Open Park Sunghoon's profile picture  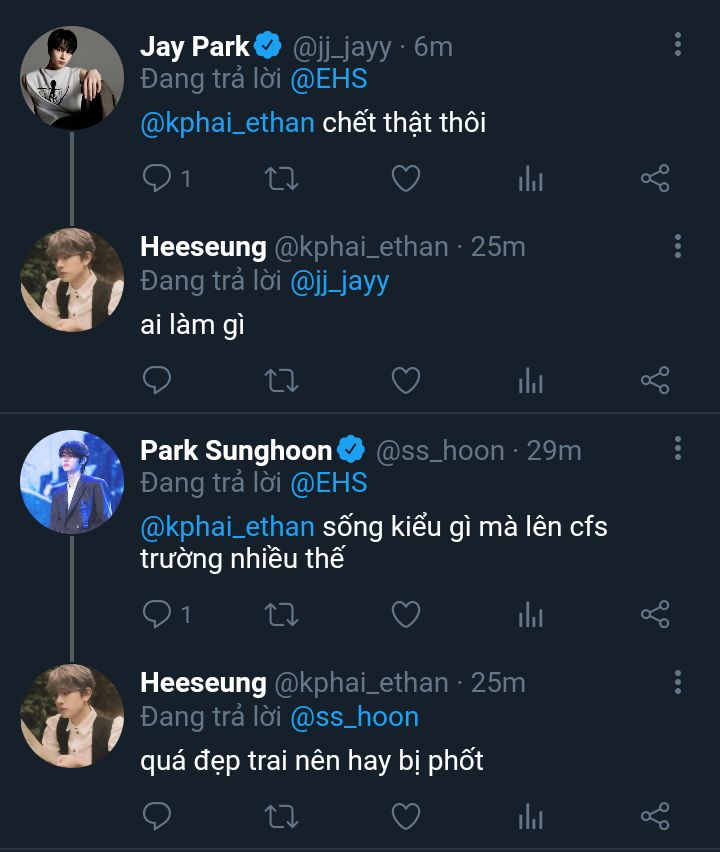coord(72,481)
